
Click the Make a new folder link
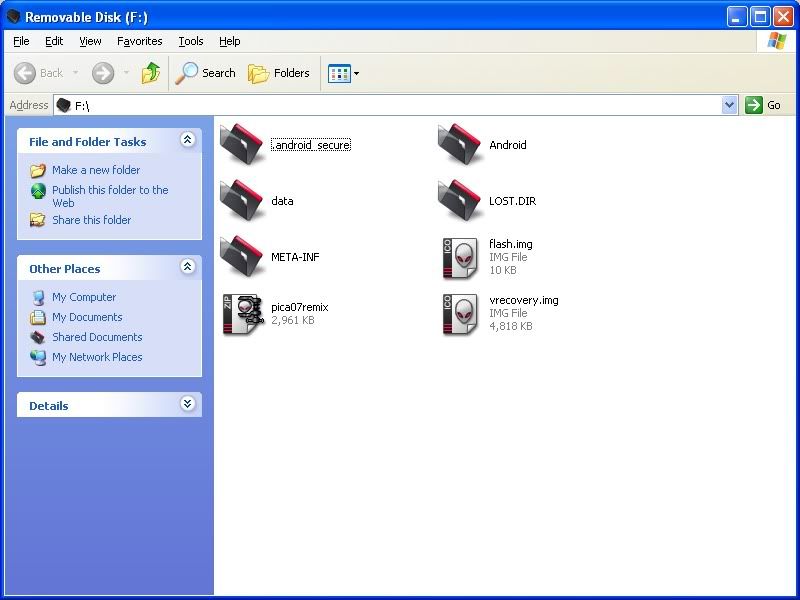tap(96, 170)
